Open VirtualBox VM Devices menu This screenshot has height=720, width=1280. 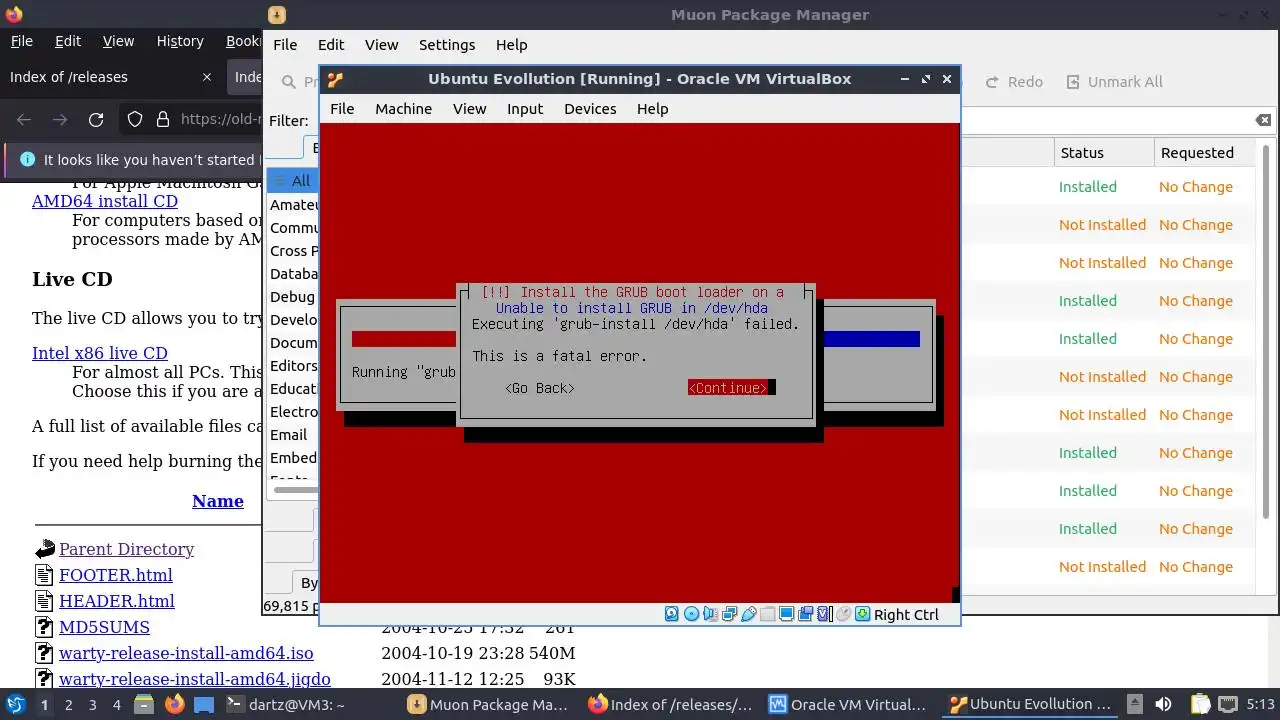coord(590,109)
